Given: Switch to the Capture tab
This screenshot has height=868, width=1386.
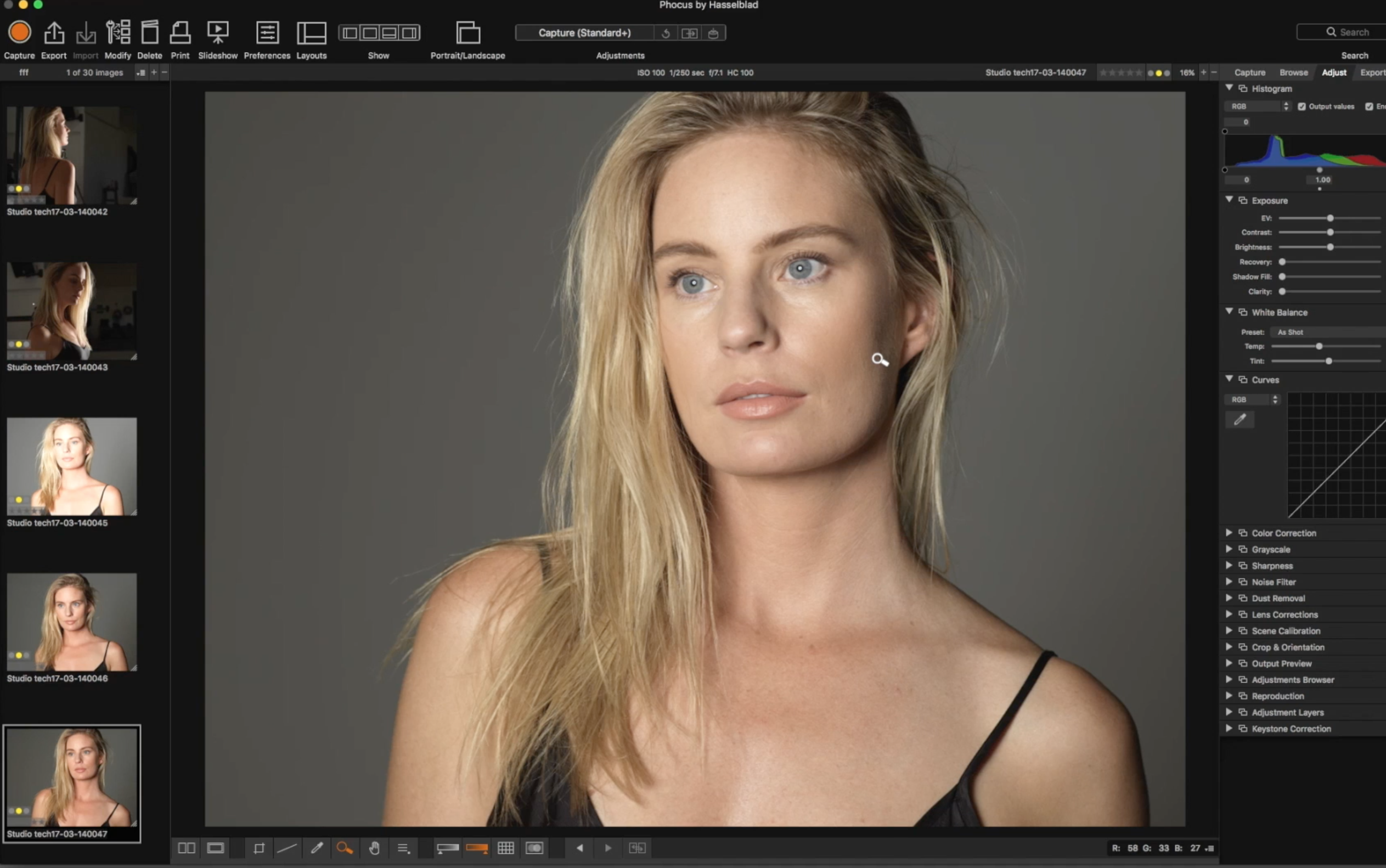Looking at the screenshot, I should click(x=1249, y=72).
